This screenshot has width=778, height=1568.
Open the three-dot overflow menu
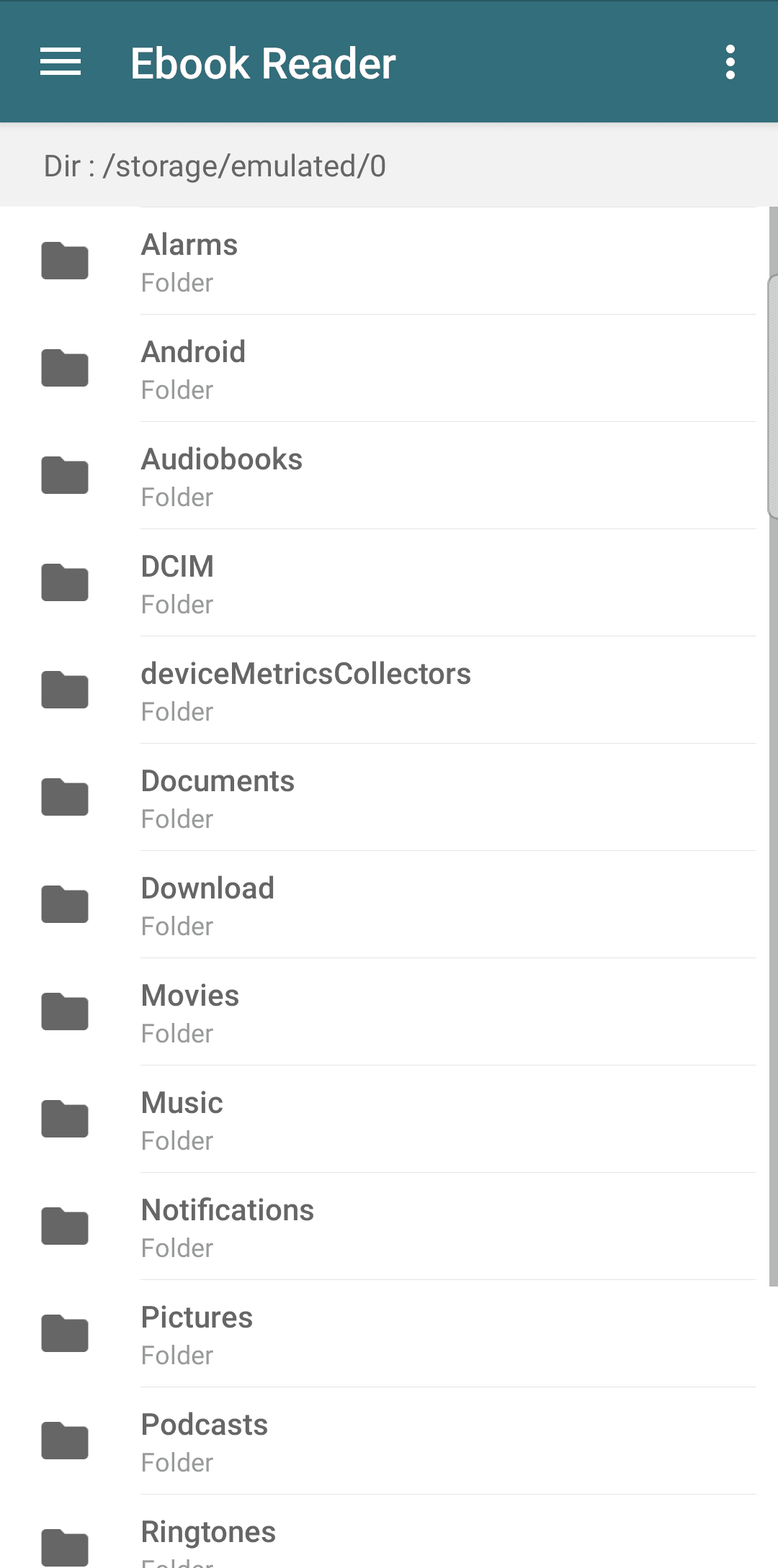pyautogui.click(x=730, y=62)
